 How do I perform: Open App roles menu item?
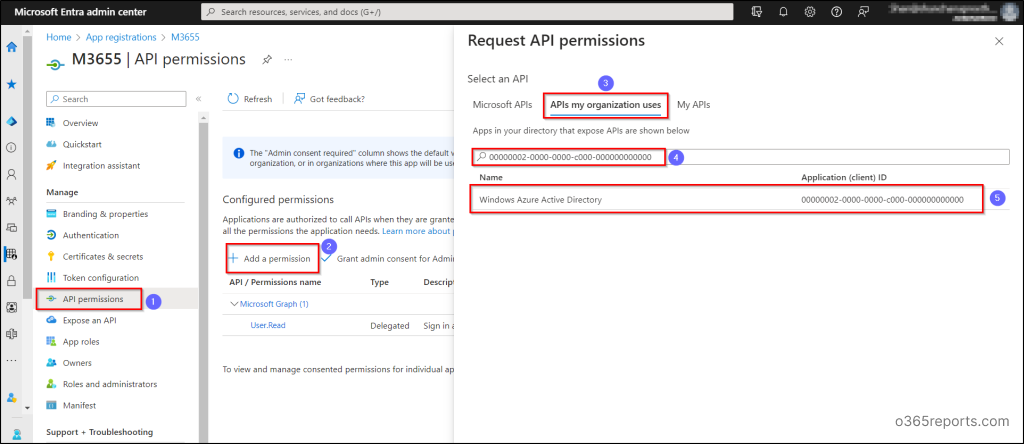pyautogui.click(x=81, y=341)
